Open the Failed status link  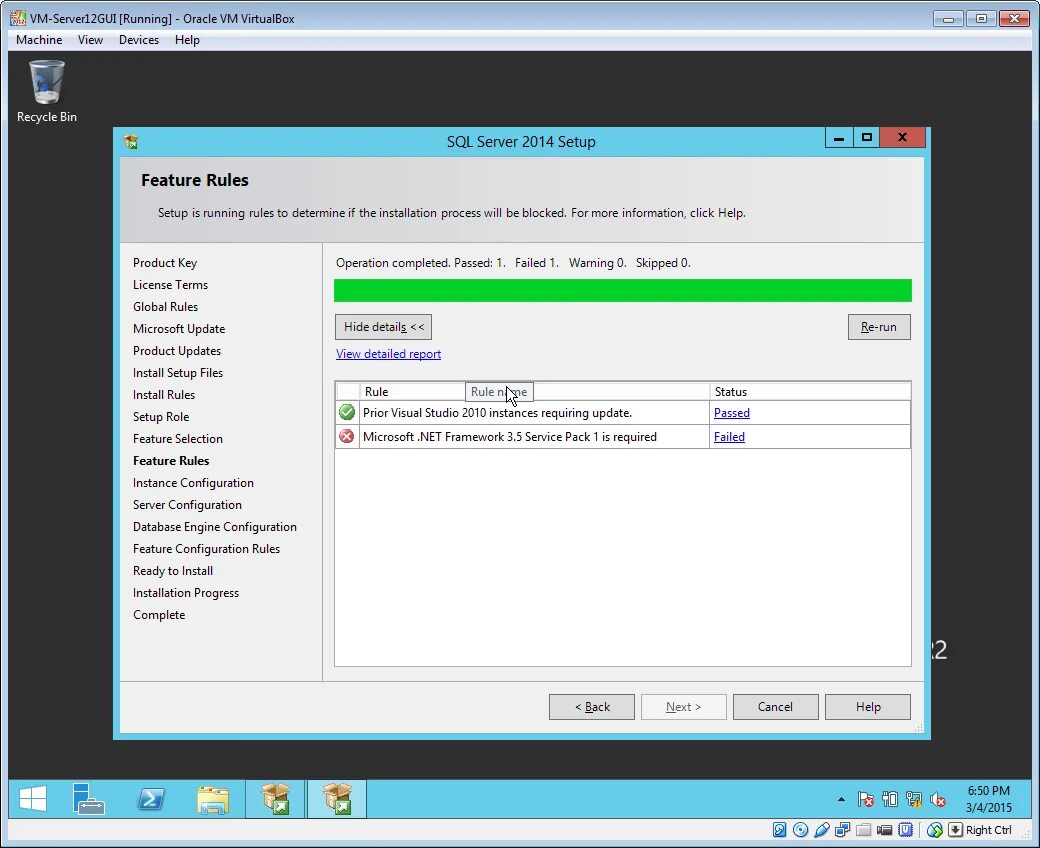[729, 437]
